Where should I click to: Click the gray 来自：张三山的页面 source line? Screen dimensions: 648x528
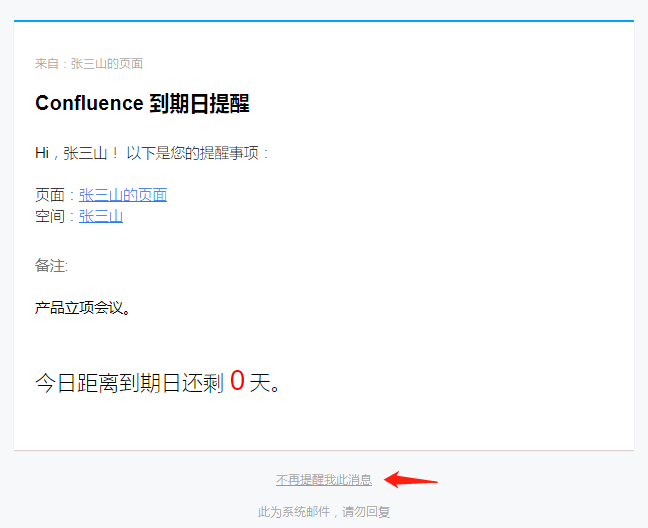[x=89, y=63]
